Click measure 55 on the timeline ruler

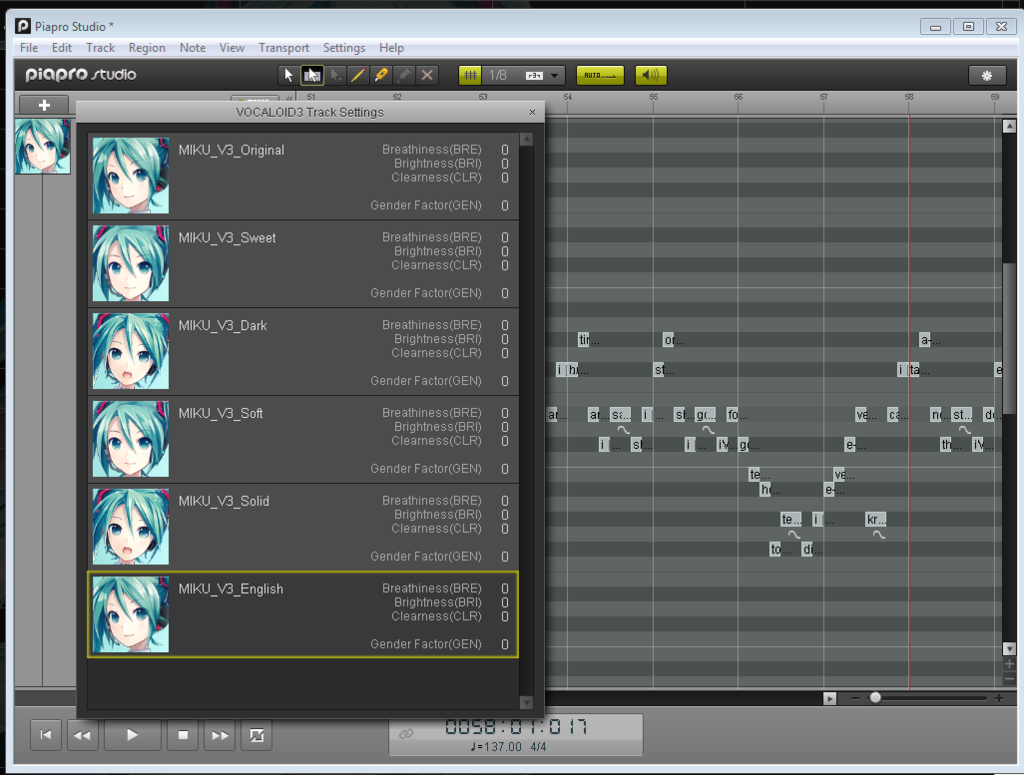click(654, 97)
